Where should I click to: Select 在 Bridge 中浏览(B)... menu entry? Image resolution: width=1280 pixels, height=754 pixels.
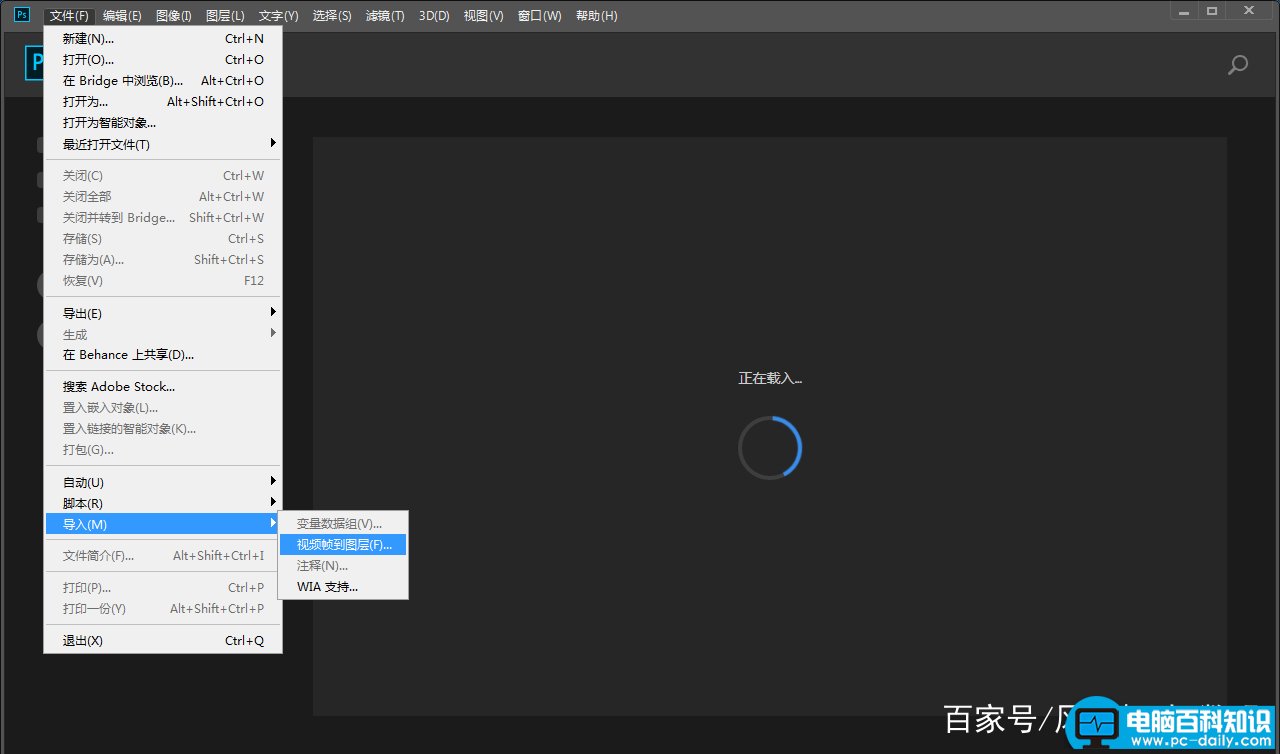tap(163, 81)
